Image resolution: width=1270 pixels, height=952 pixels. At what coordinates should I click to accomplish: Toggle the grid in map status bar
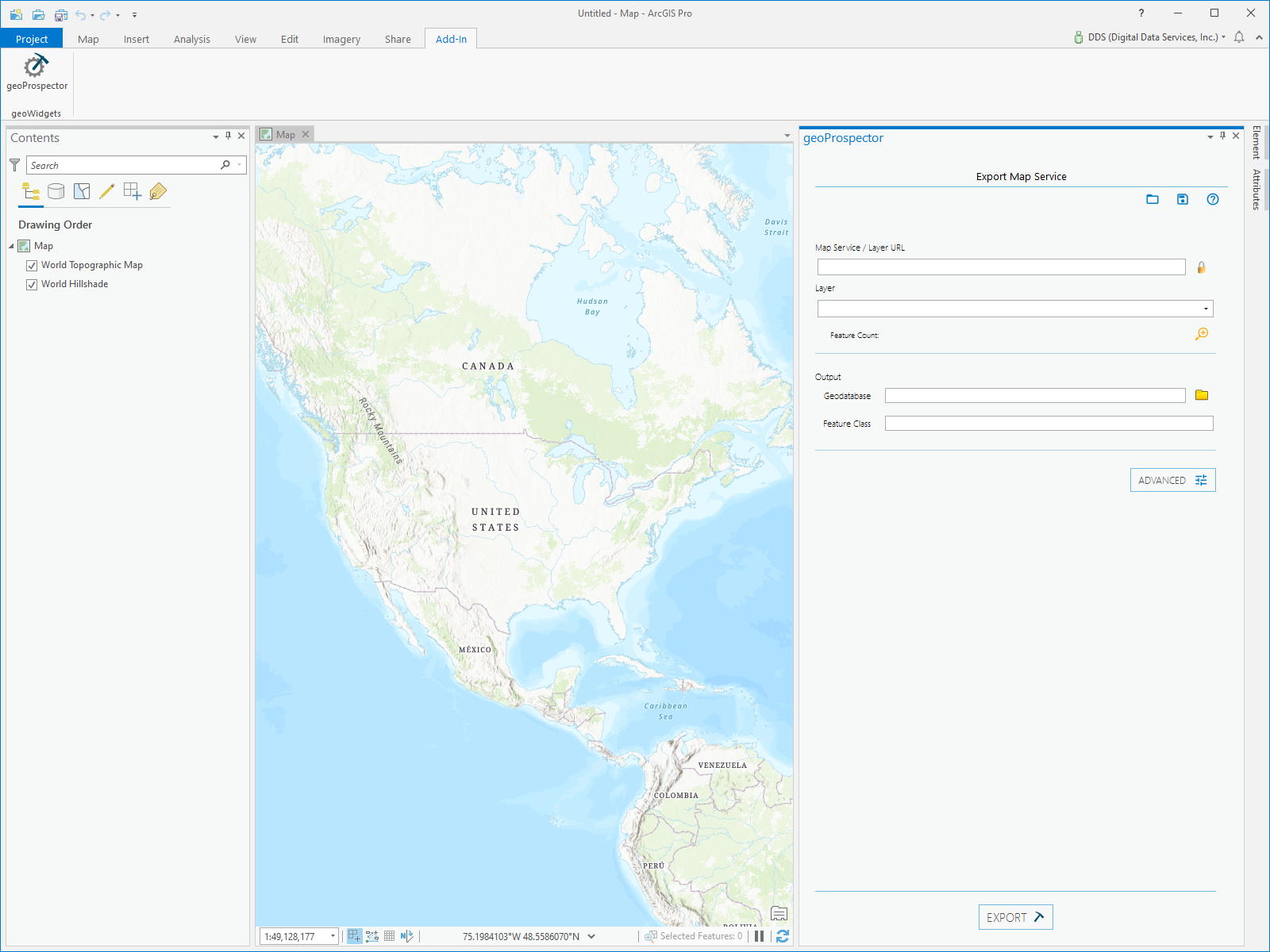(390, 936)
